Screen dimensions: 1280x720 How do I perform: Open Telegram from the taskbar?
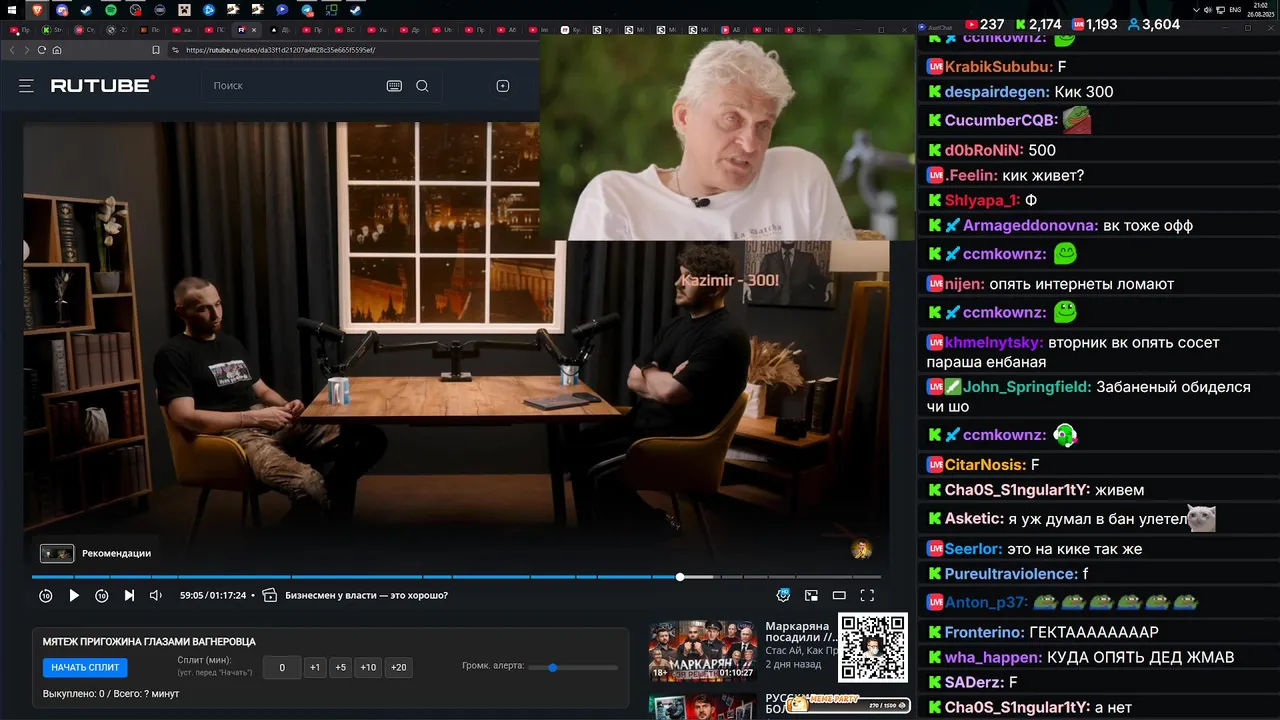pos(306,10)
